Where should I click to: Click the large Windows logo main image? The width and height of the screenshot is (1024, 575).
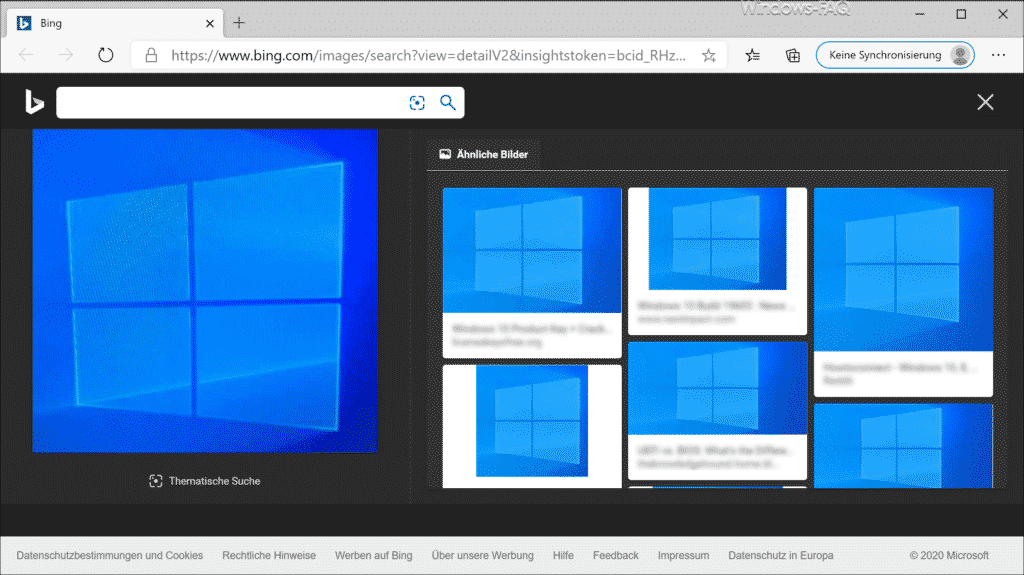pyautogui.click(x=205, y=291)
